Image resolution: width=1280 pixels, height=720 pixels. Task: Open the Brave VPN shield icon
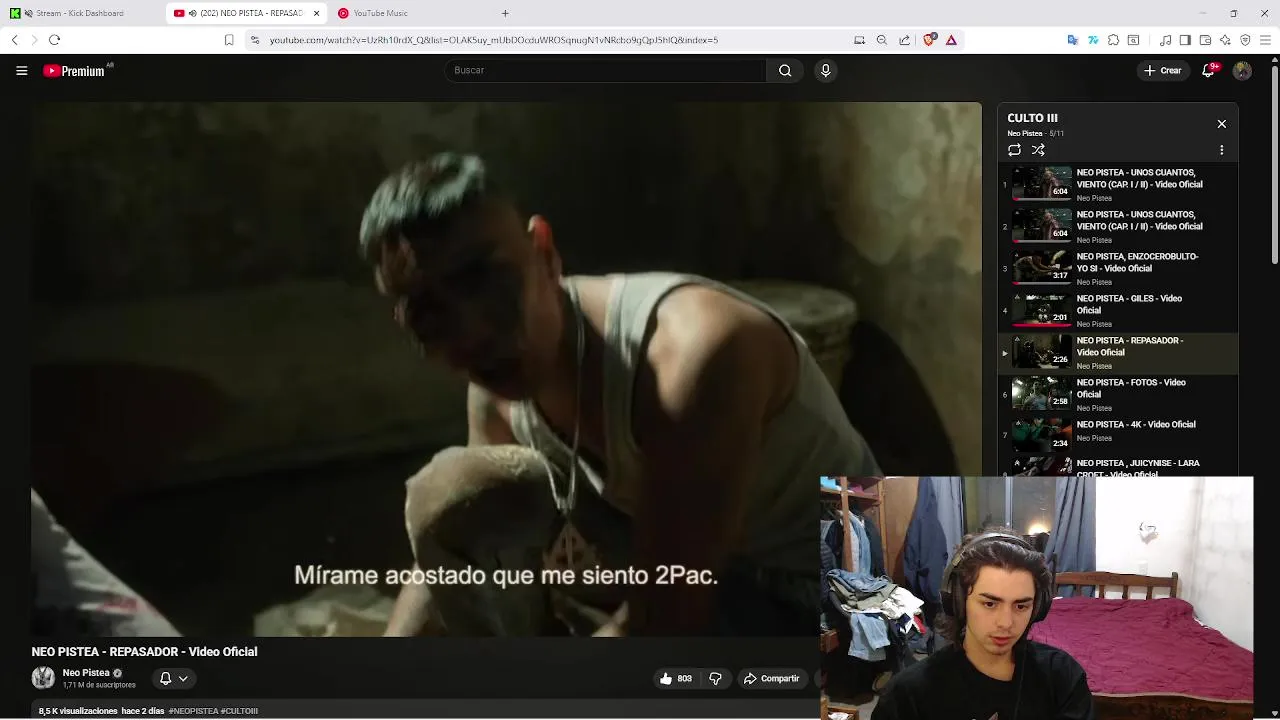pyautogui.click(x=1245, y=40)
